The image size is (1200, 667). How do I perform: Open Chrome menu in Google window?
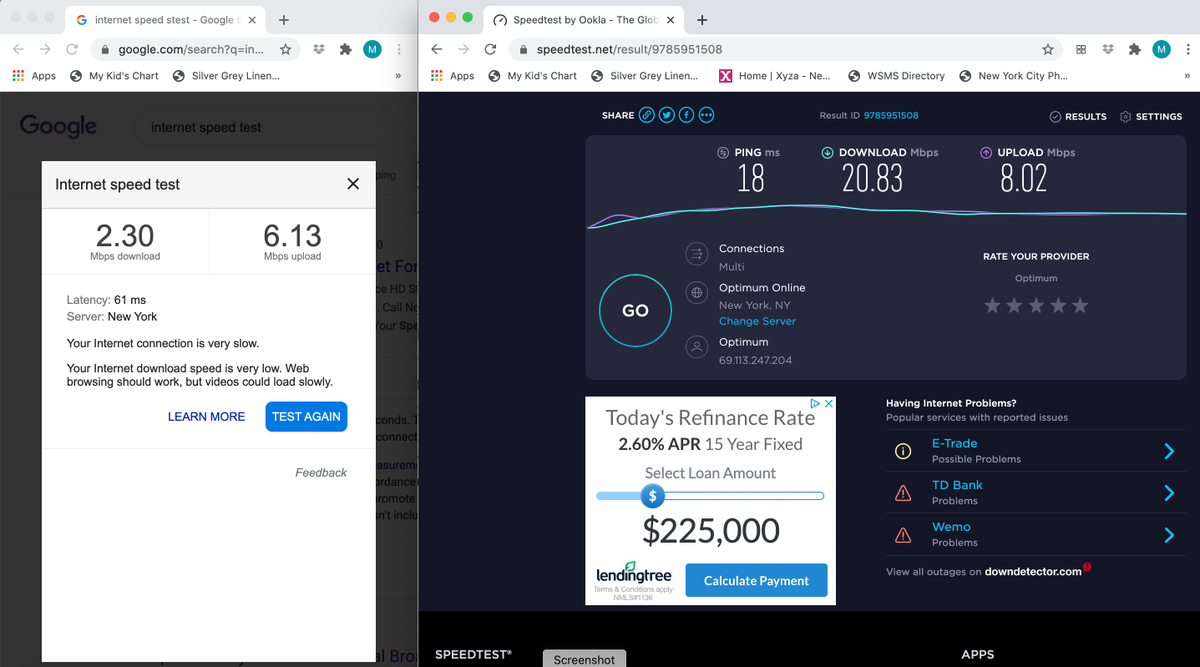(399, 49)
